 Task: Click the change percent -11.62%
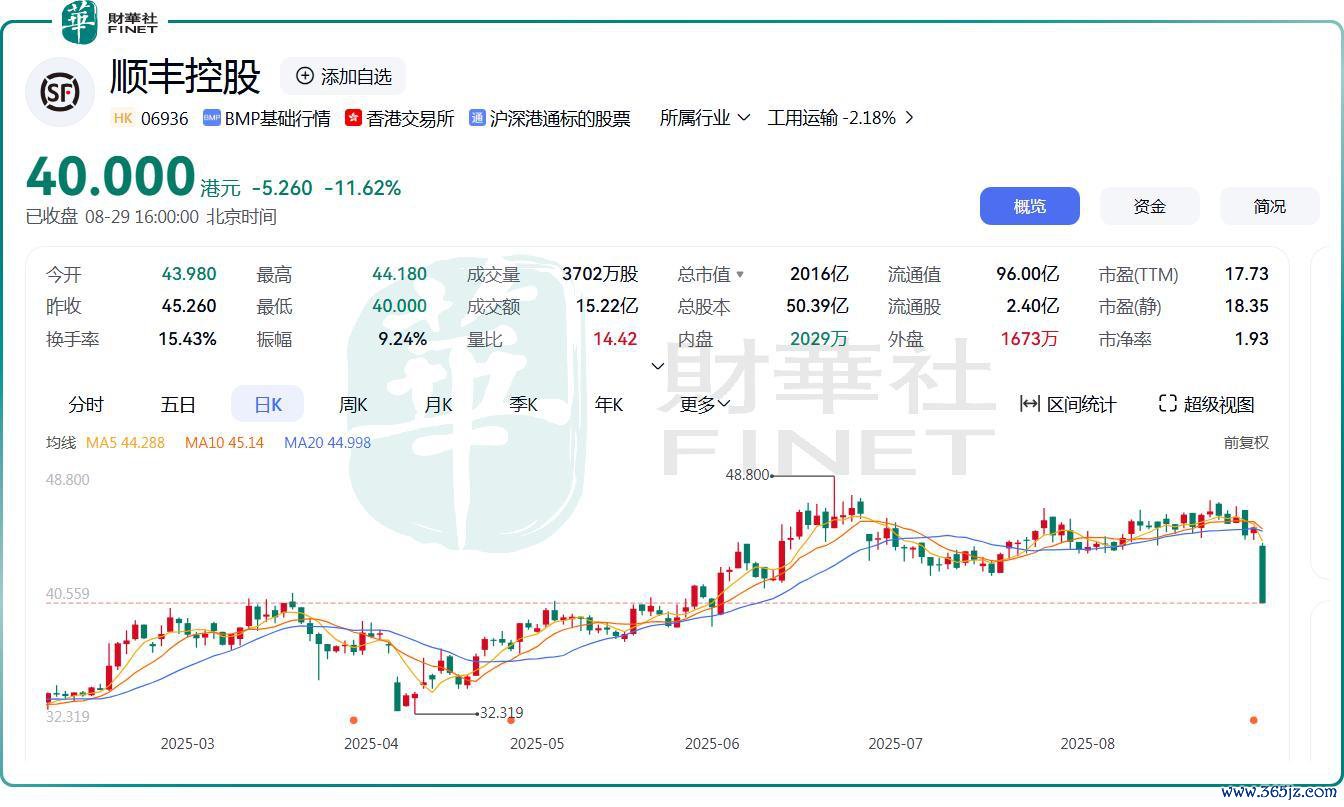(362, 188)
